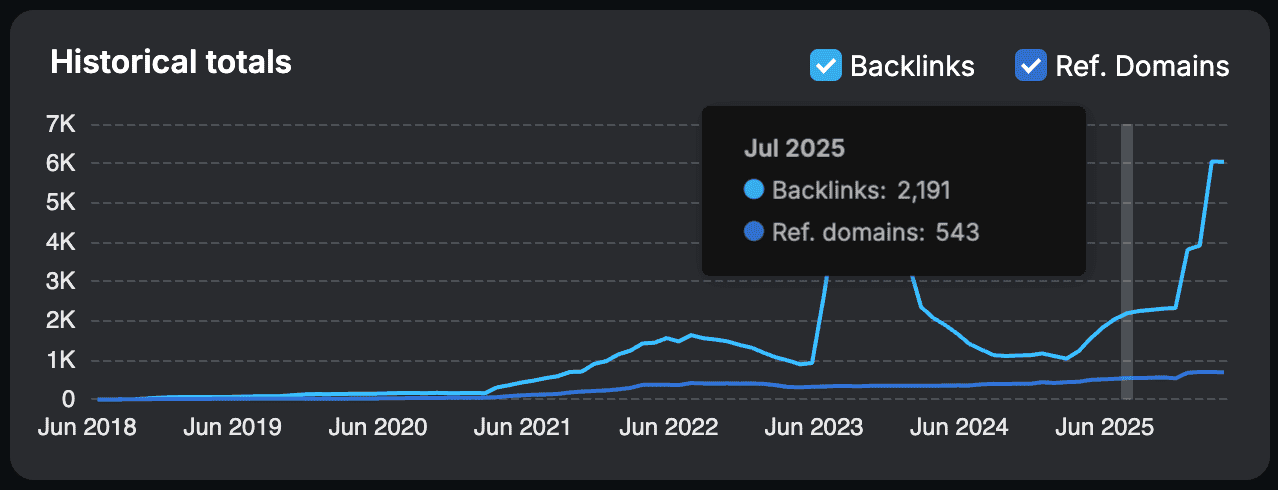Click the 6K y-axis label
Image resolution: width=1278 pixels, height=490 pixels.
[61, 164]
